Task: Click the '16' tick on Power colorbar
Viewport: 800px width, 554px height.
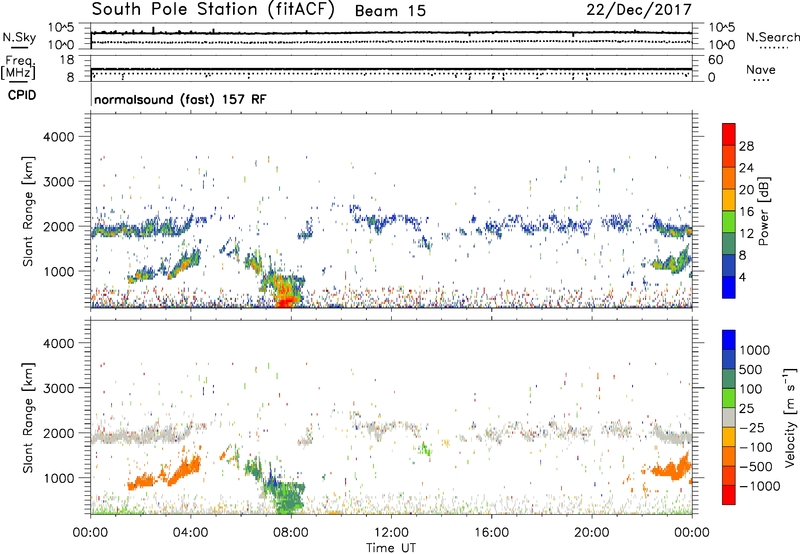Action: tap(746, 212)
